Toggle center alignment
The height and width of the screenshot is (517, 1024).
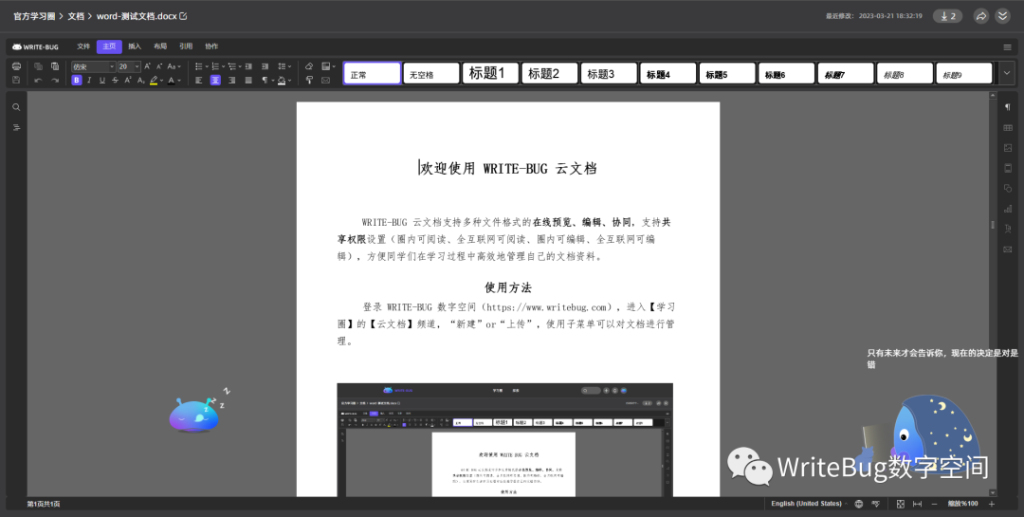click(x=215, y=80)
